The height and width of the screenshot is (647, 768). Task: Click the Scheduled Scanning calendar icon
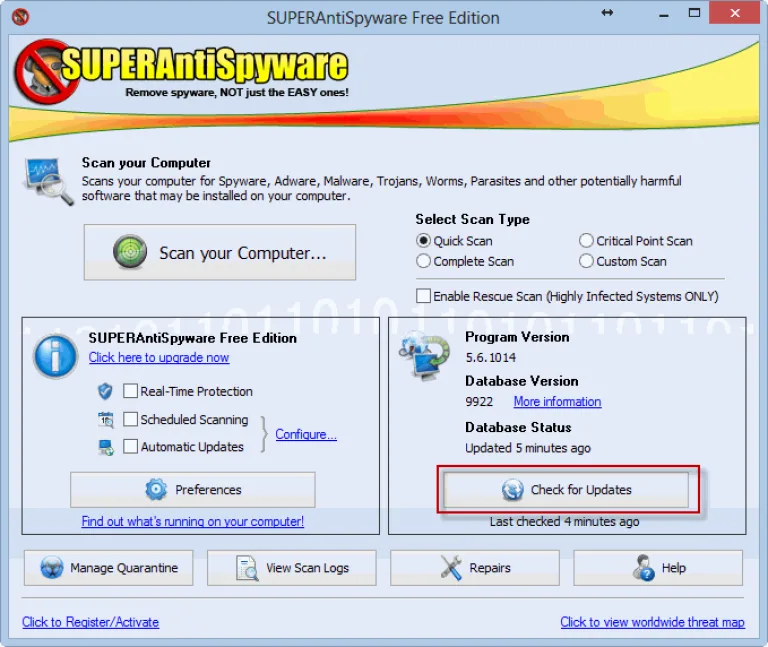(x=106, y=420)
